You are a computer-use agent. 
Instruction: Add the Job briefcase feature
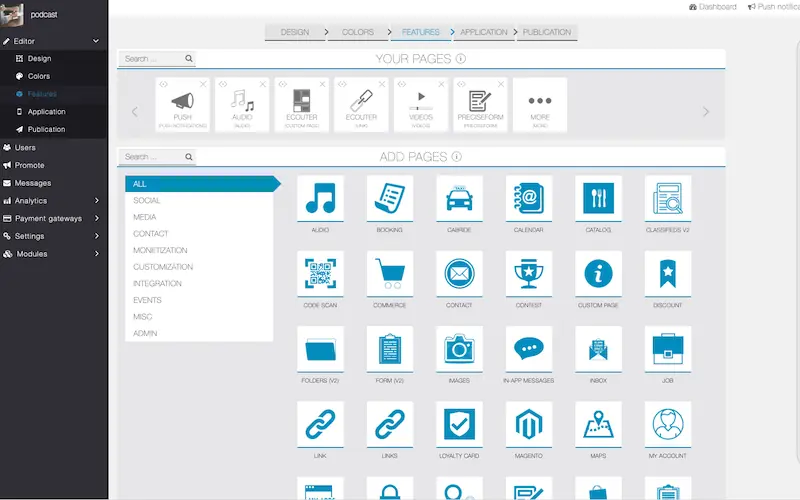(x=667, y=349)
